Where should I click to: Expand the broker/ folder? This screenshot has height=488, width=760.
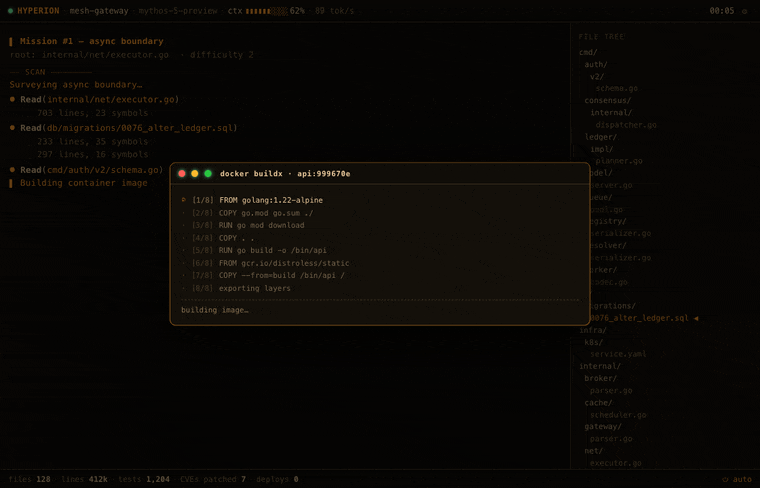(601, 378)
